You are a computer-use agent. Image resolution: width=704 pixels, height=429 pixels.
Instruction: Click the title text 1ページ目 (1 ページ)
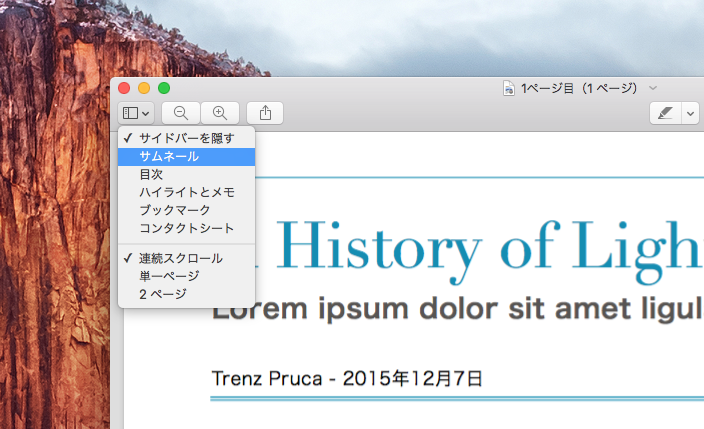coord(579,88)
